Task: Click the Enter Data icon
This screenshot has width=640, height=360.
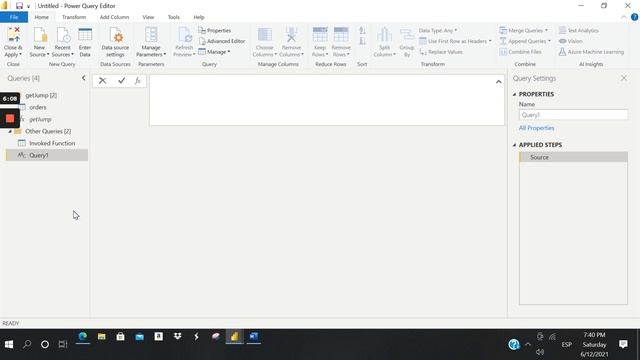Action: tap(85, 35)
